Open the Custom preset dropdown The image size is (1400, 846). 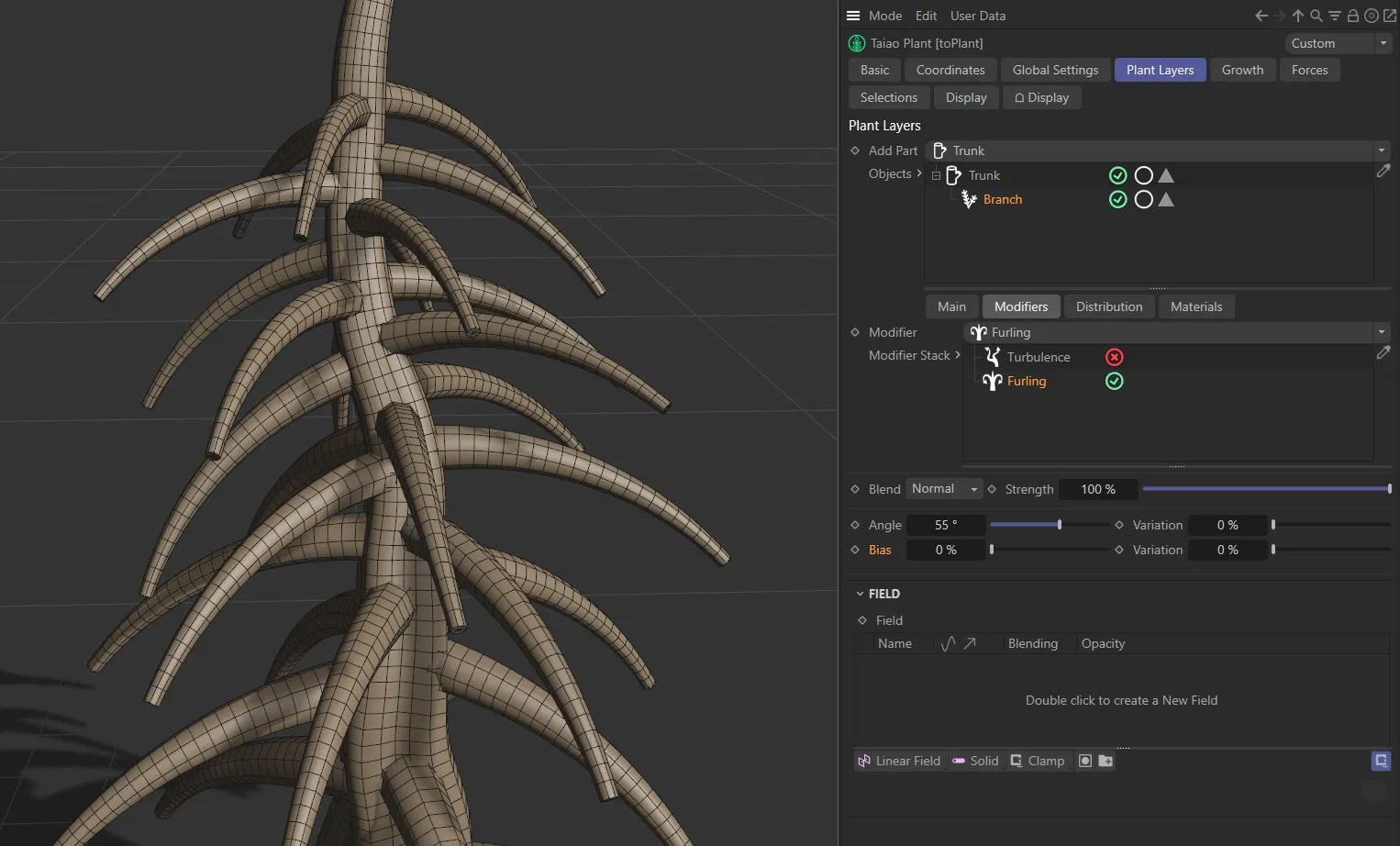tap(1382, 43)
